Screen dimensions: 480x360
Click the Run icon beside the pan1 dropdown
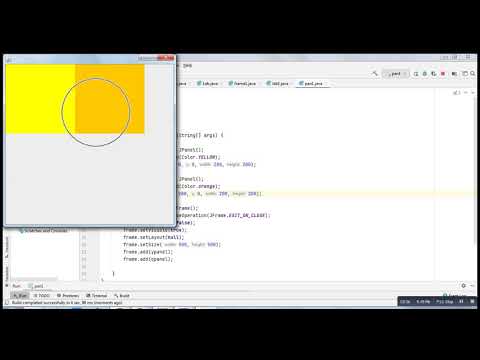416,74
